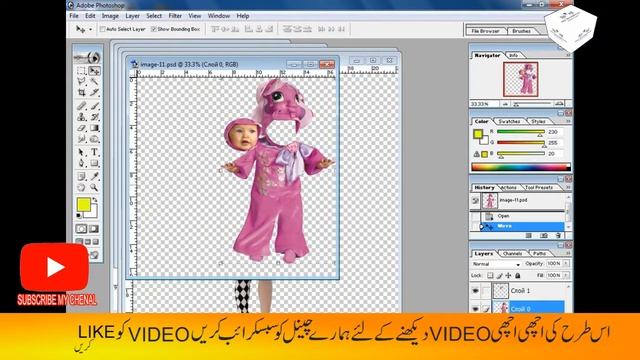Select the Path Selection tool
The image size is (640, 360).
point(82,152)
